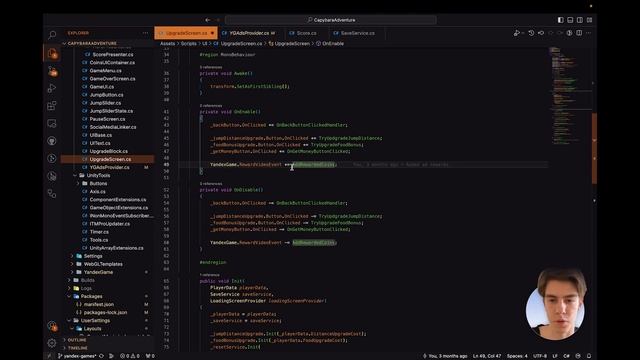640x360 pixels.
Task: Open PauseScreen.cs file
Action: 107,119
